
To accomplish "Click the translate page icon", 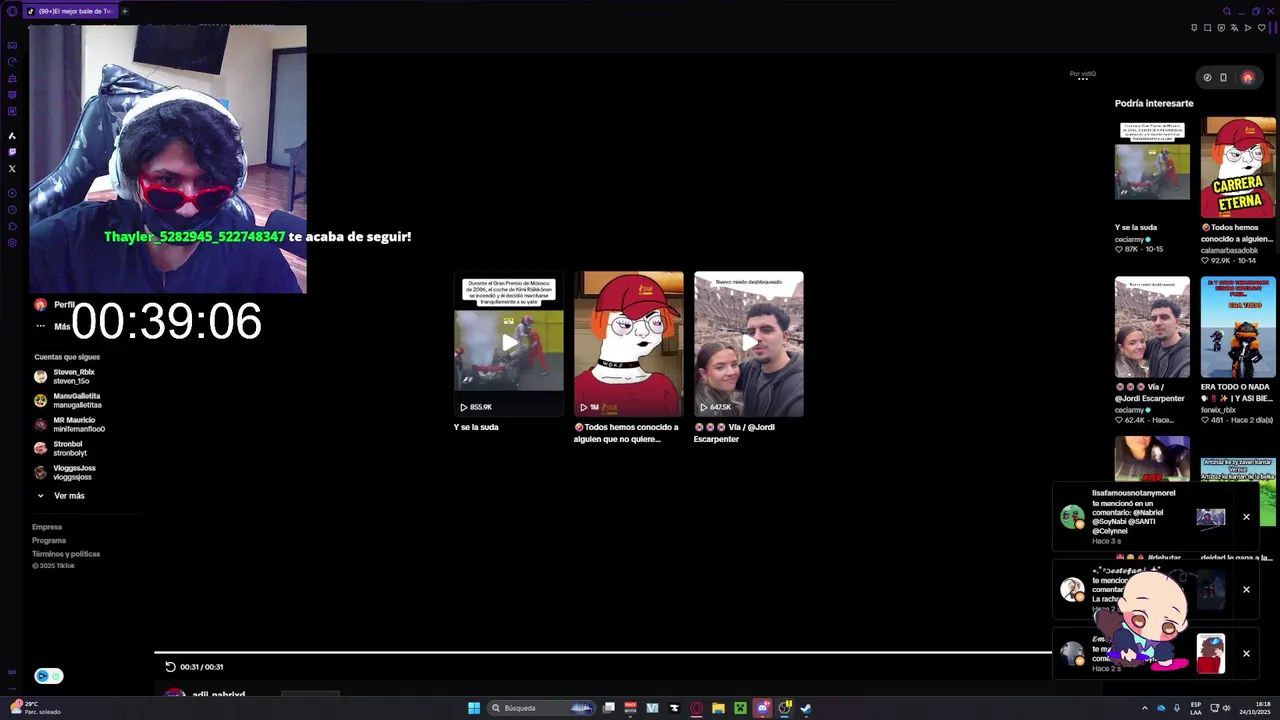I will click(x=1235, y=28).
